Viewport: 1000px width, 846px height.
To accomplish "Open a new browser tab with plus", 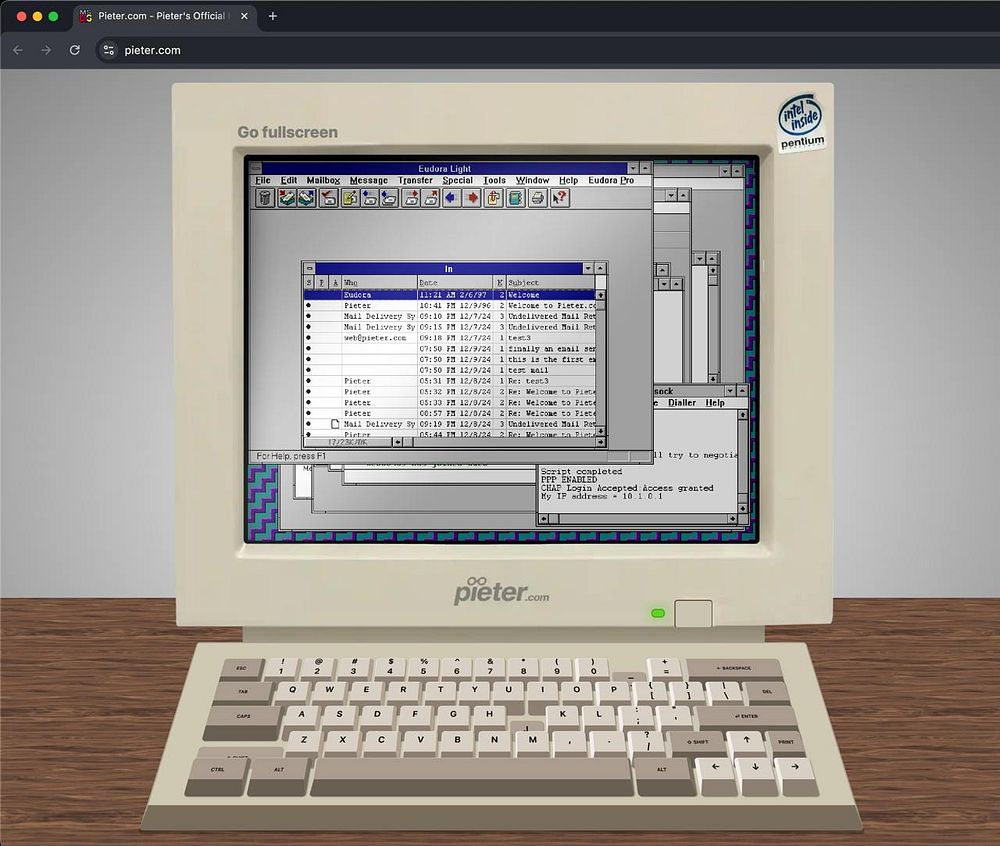I will coord(272,16).
